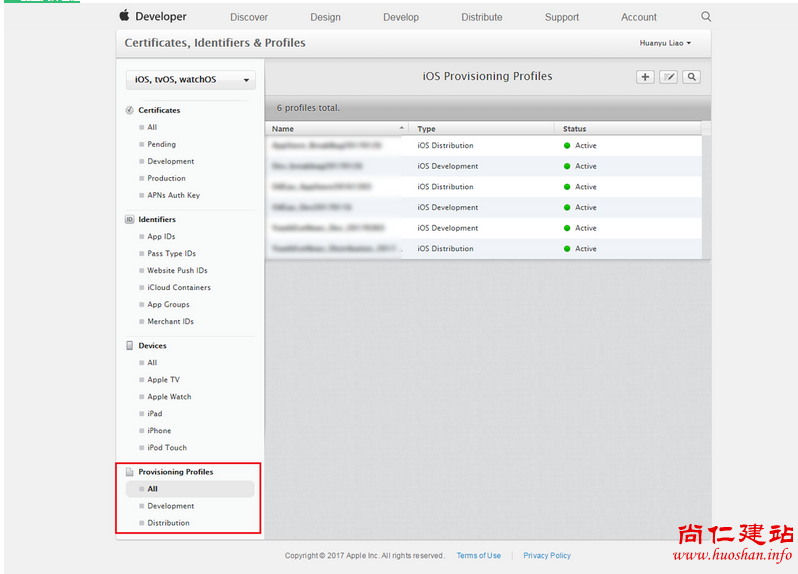Open the Huanyu Liao account dropdown

coord(665,43)
